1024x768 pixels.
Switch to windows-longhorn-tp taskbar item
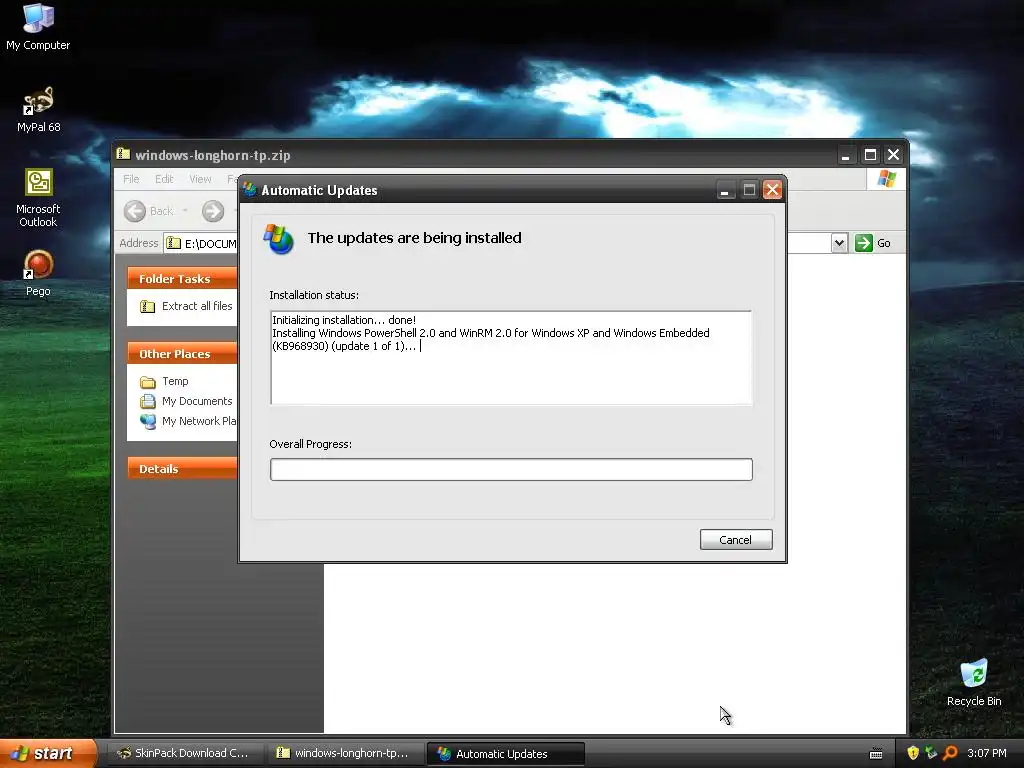click(344, 753)
